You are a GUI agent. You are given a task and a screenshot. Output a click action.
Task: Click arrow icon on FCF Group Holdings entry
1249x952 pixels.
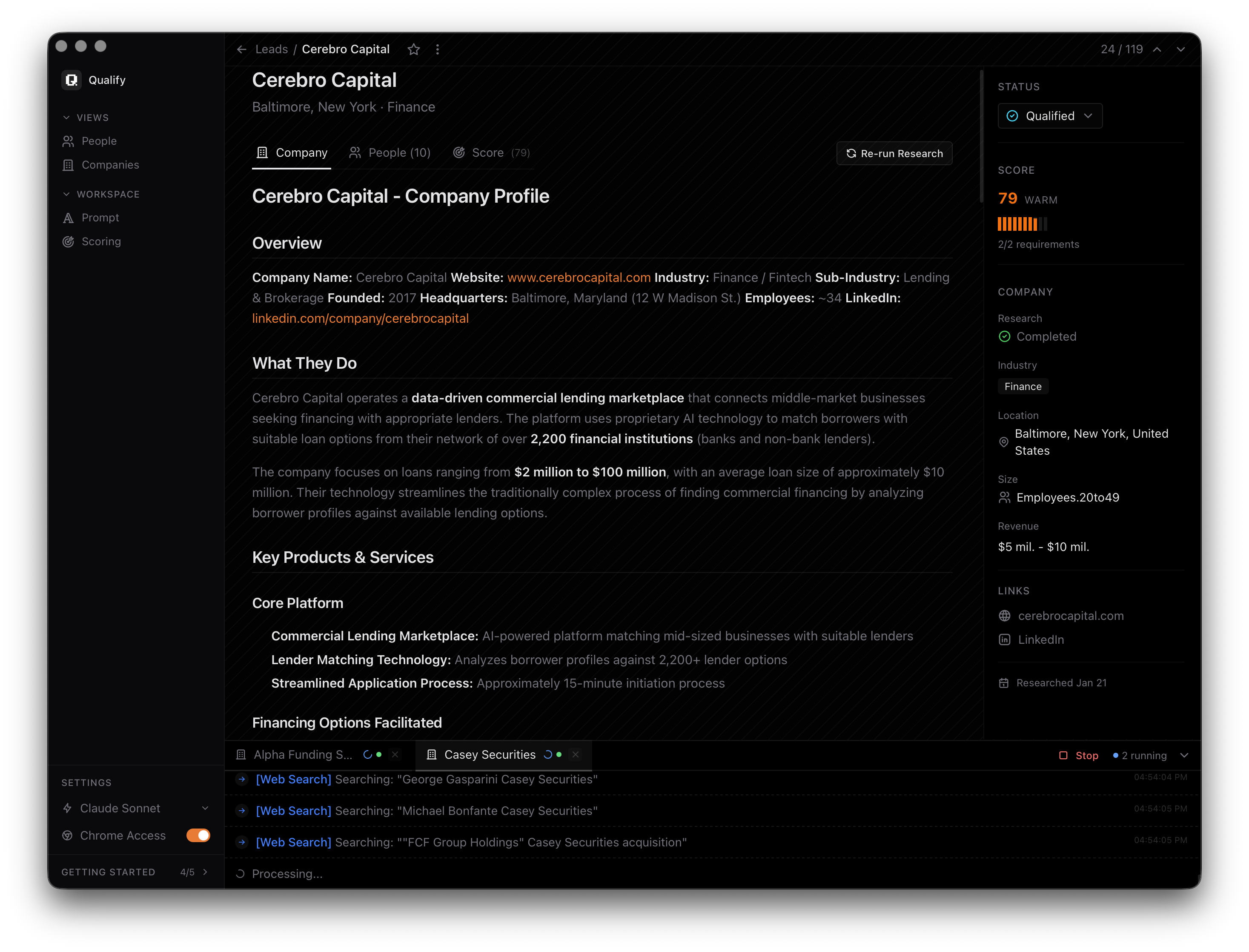coord(242,843)
